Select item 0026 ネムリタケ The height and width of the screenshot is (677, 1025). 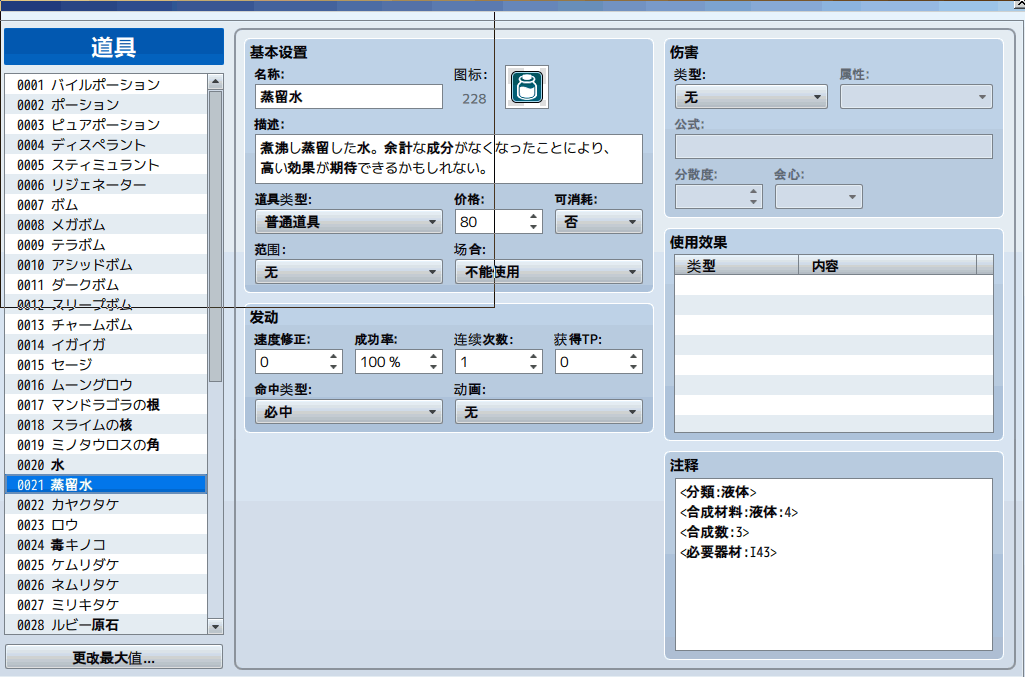[106, 585]
